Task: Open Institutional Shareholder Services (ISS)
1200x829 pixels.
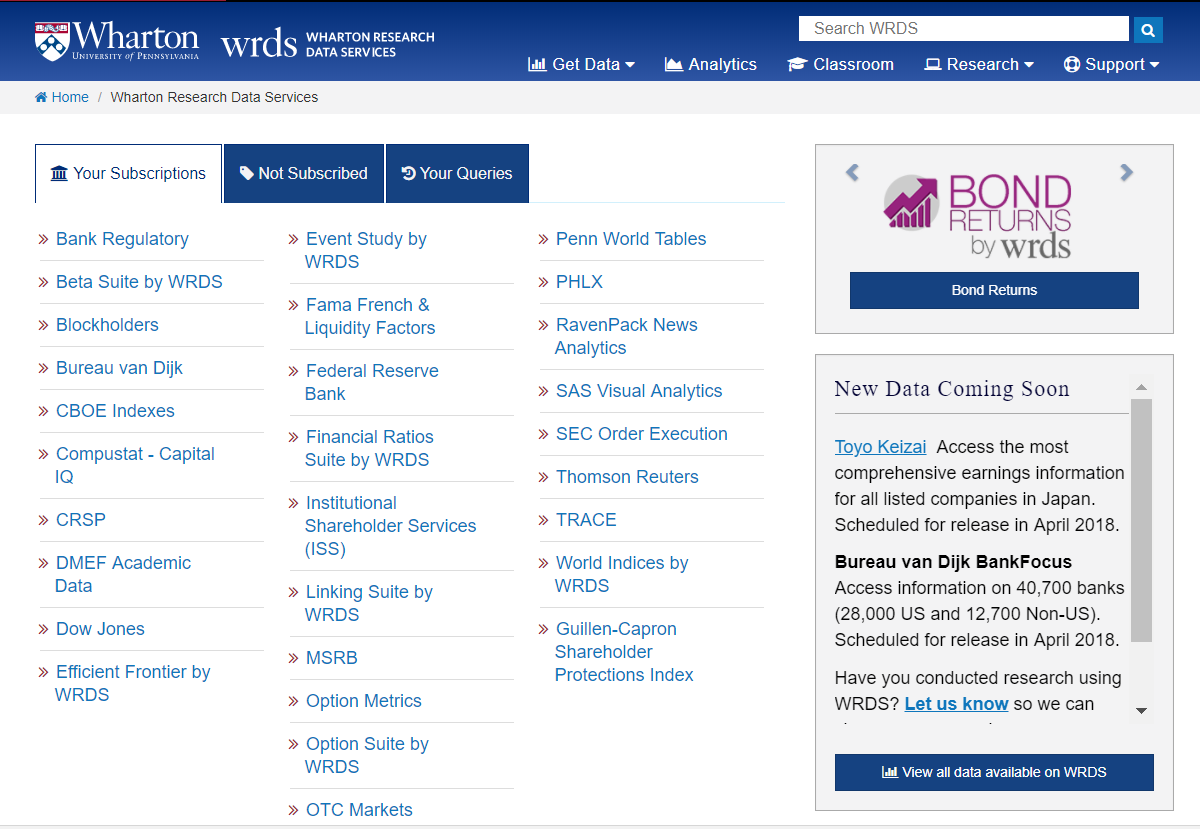Action: [x=391, y=526]
